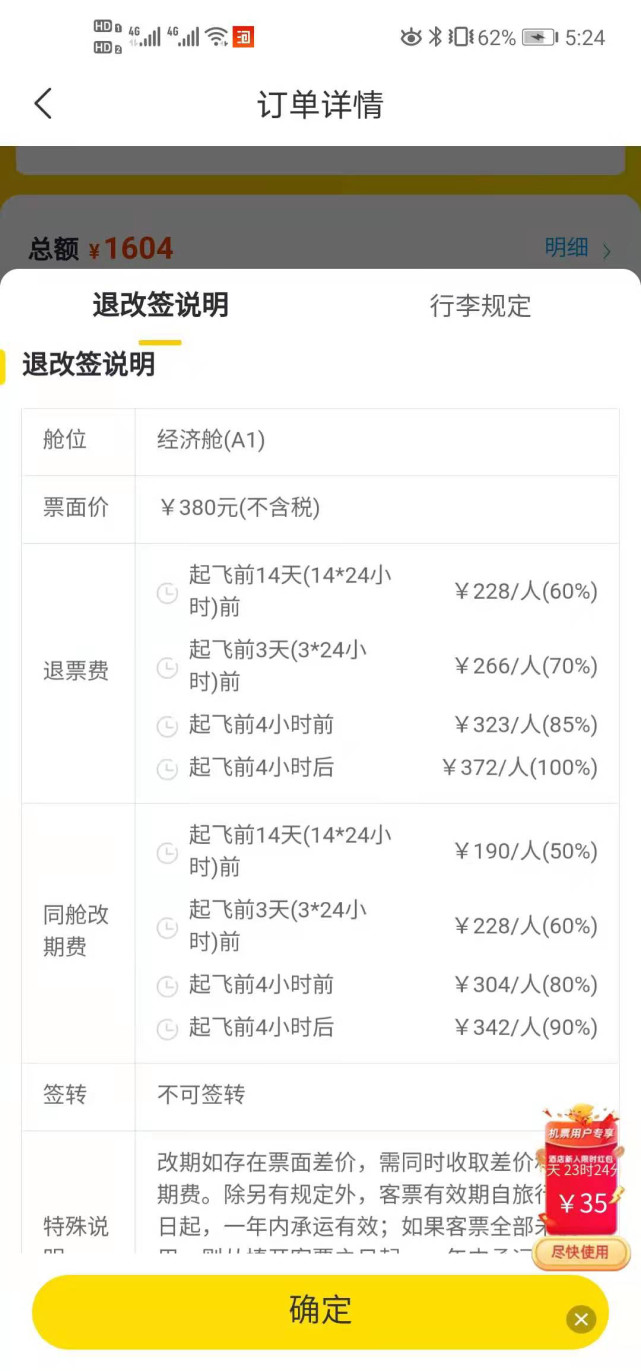Tap the 尽快使用 coupon button

point(581,1253)
